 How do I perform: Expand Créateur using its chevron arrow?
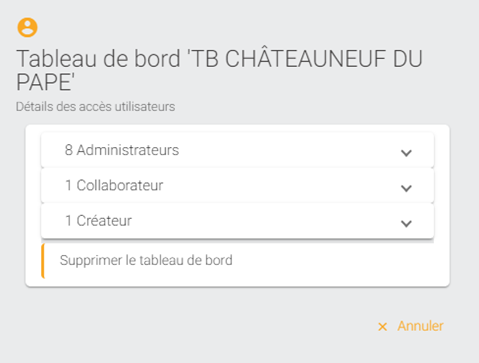pos(406,223)
